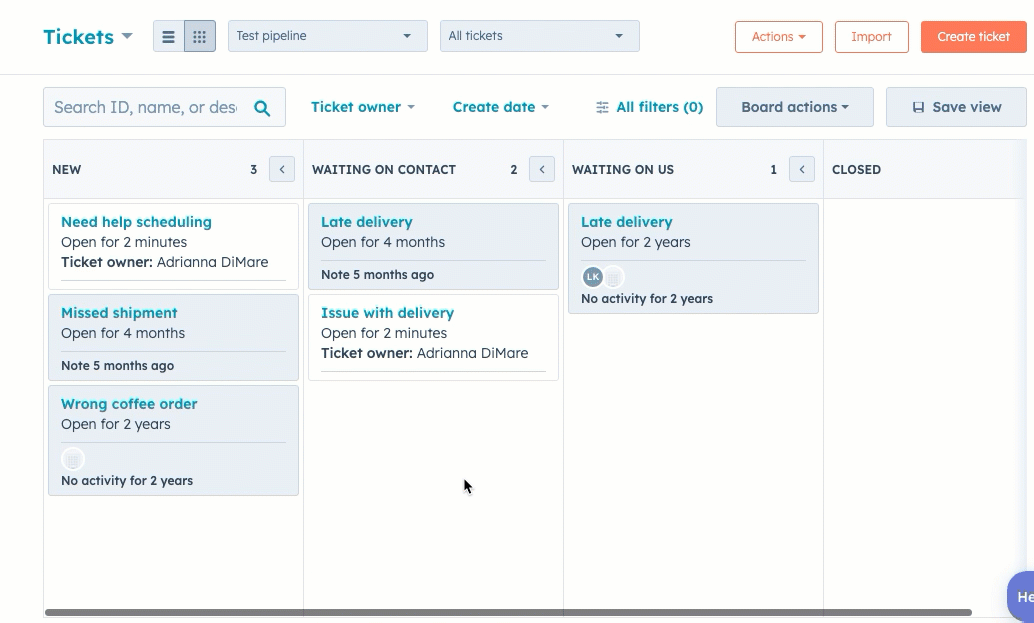This screenshot has width=1034, height=623.
Task: Click NEW column count 3
Action: (253, 169)
